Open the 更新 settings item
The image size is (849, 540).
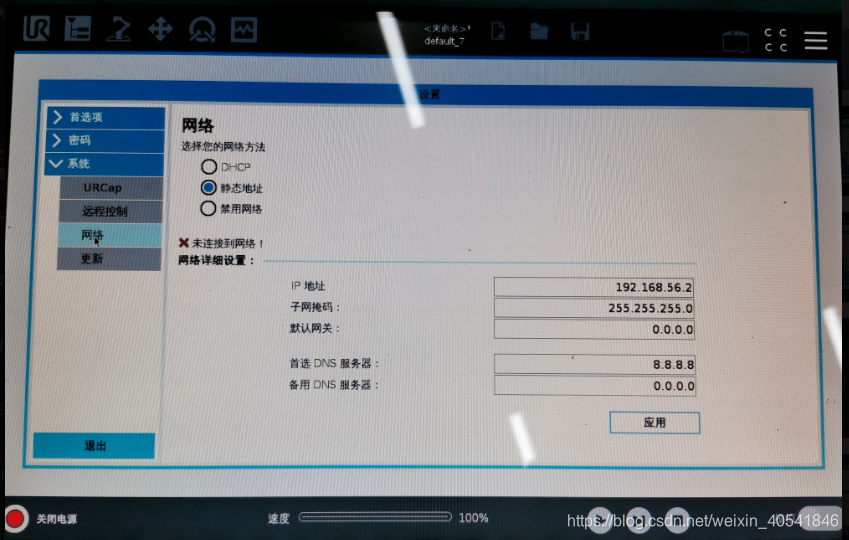click(109, 258)
